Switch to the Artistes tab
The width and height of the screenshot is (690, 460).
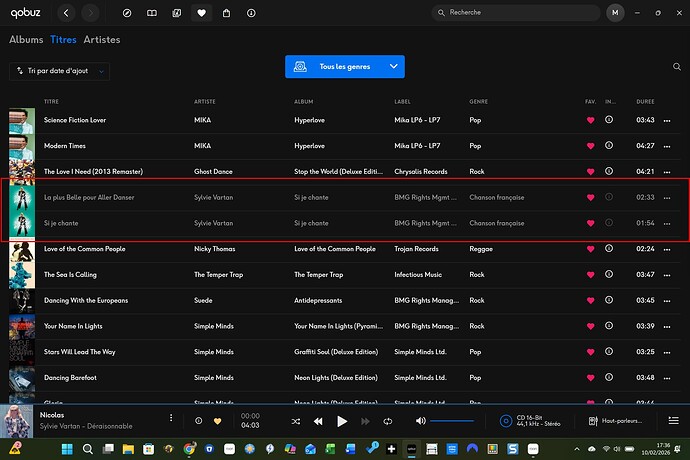click(x=102, y=40)
